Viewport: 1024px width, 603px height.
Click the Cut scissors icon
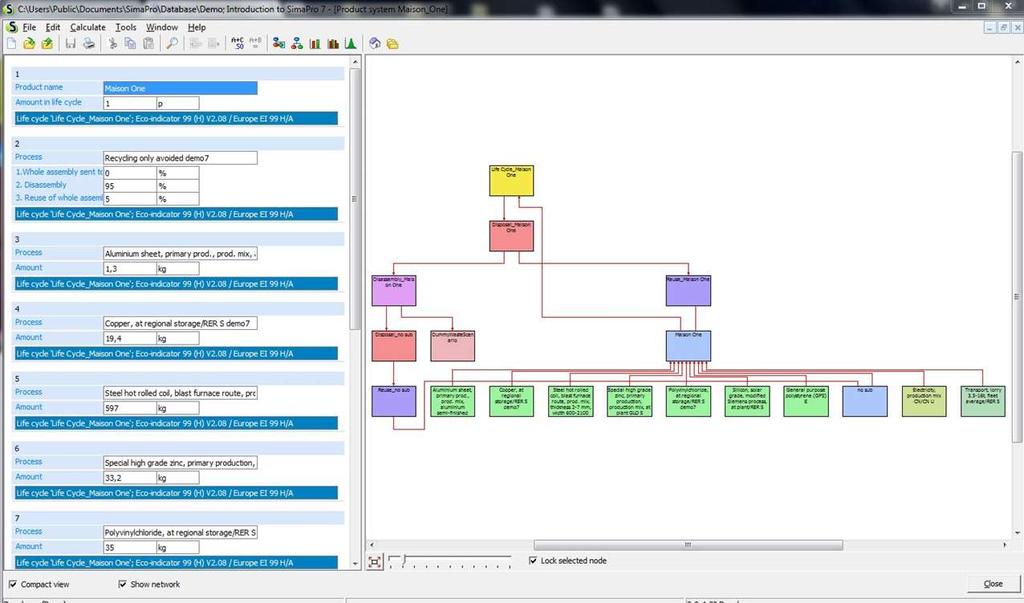112,44
